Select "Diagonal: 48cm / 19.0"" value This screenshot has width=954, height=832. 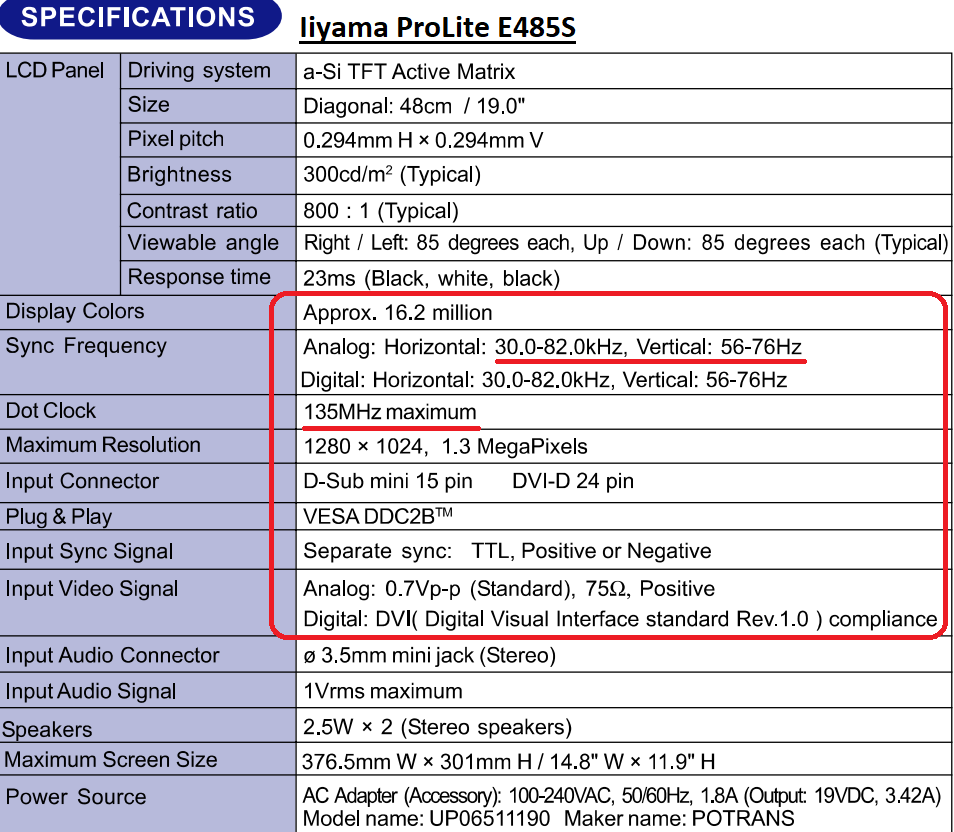pos(414,106)
